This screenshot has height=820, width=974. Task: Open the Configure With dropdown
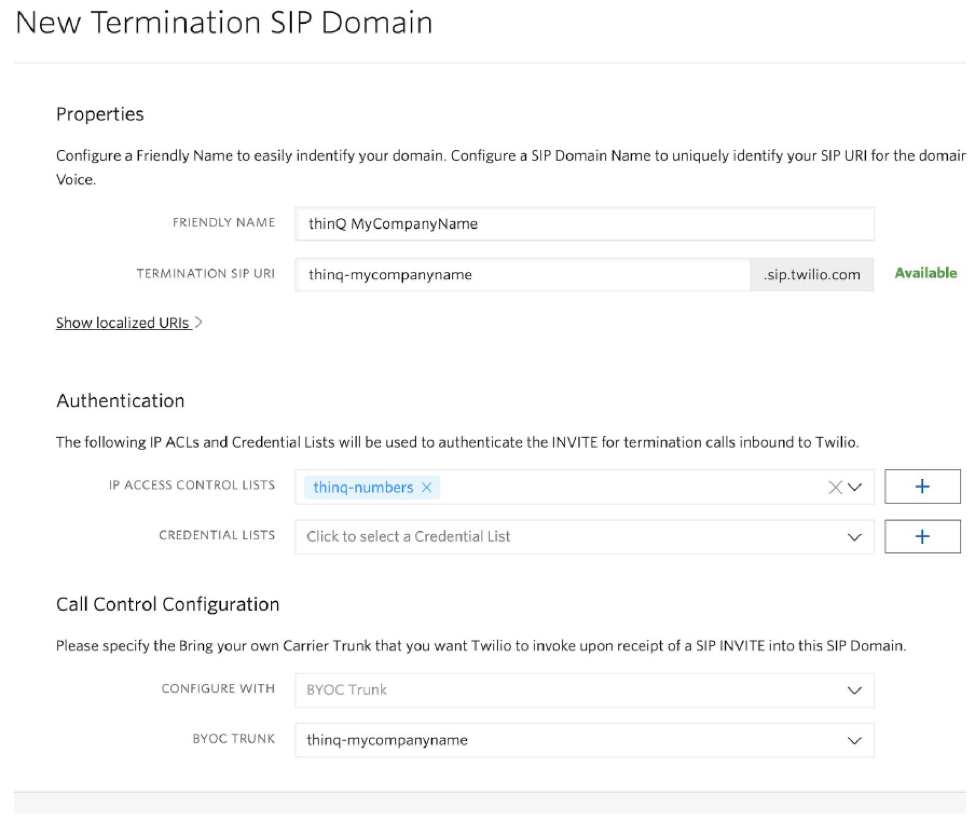tap(585, 690)
